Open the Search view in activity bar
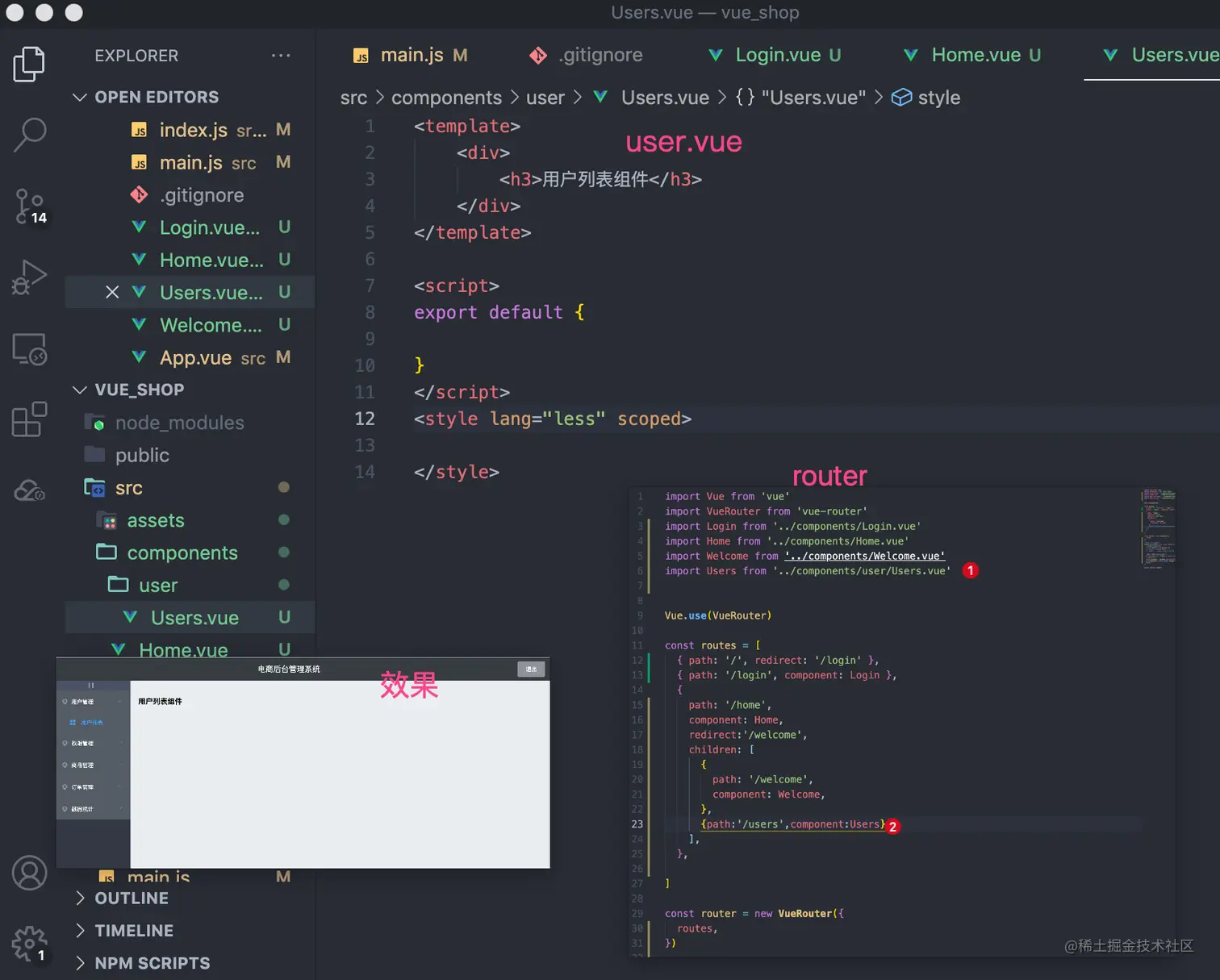The width and height of the screenshot is (1220, 980). pyautogui.click(x=30, y=135)
